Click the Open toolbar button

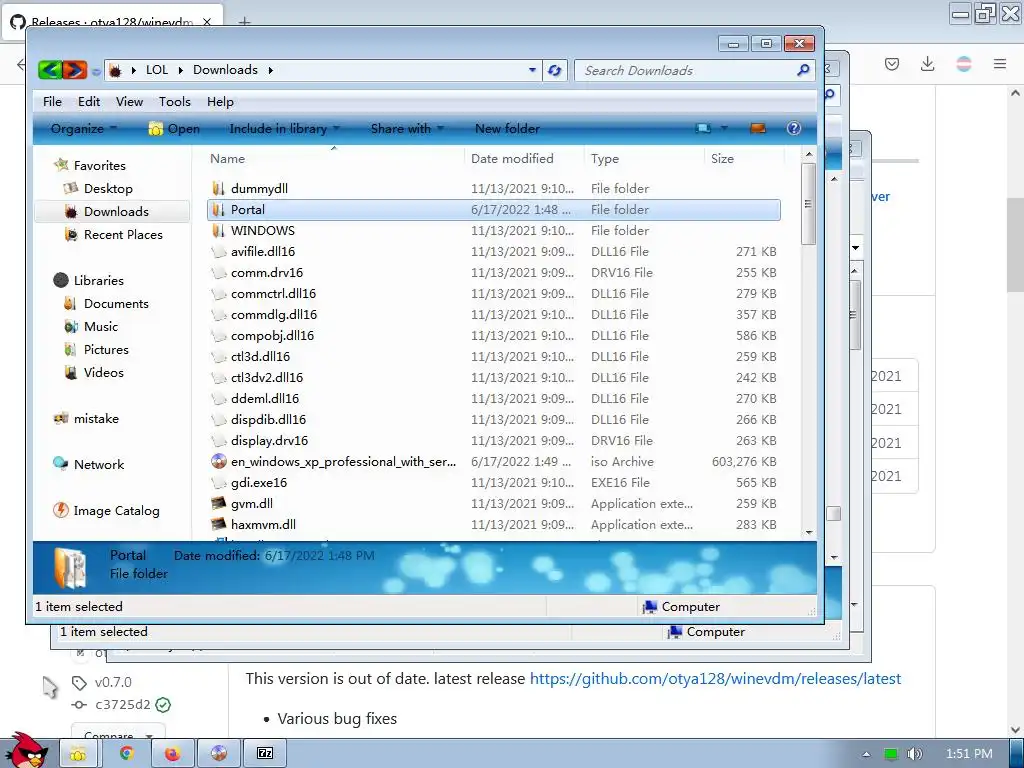(174, 129)
